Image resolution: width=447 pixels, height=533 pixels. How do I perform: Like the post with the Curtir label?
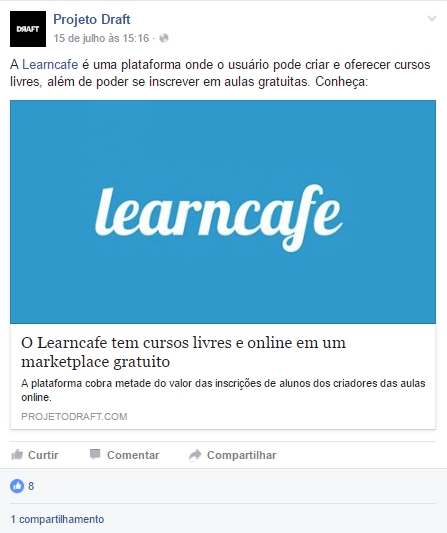coord(43,455)
